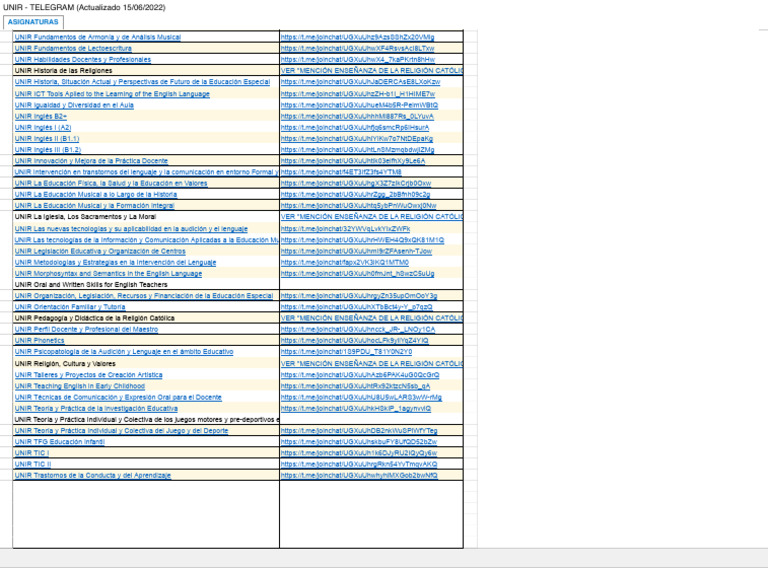Open UNIR Fundamentos de Armonía y Análisis Musical link

97,37
